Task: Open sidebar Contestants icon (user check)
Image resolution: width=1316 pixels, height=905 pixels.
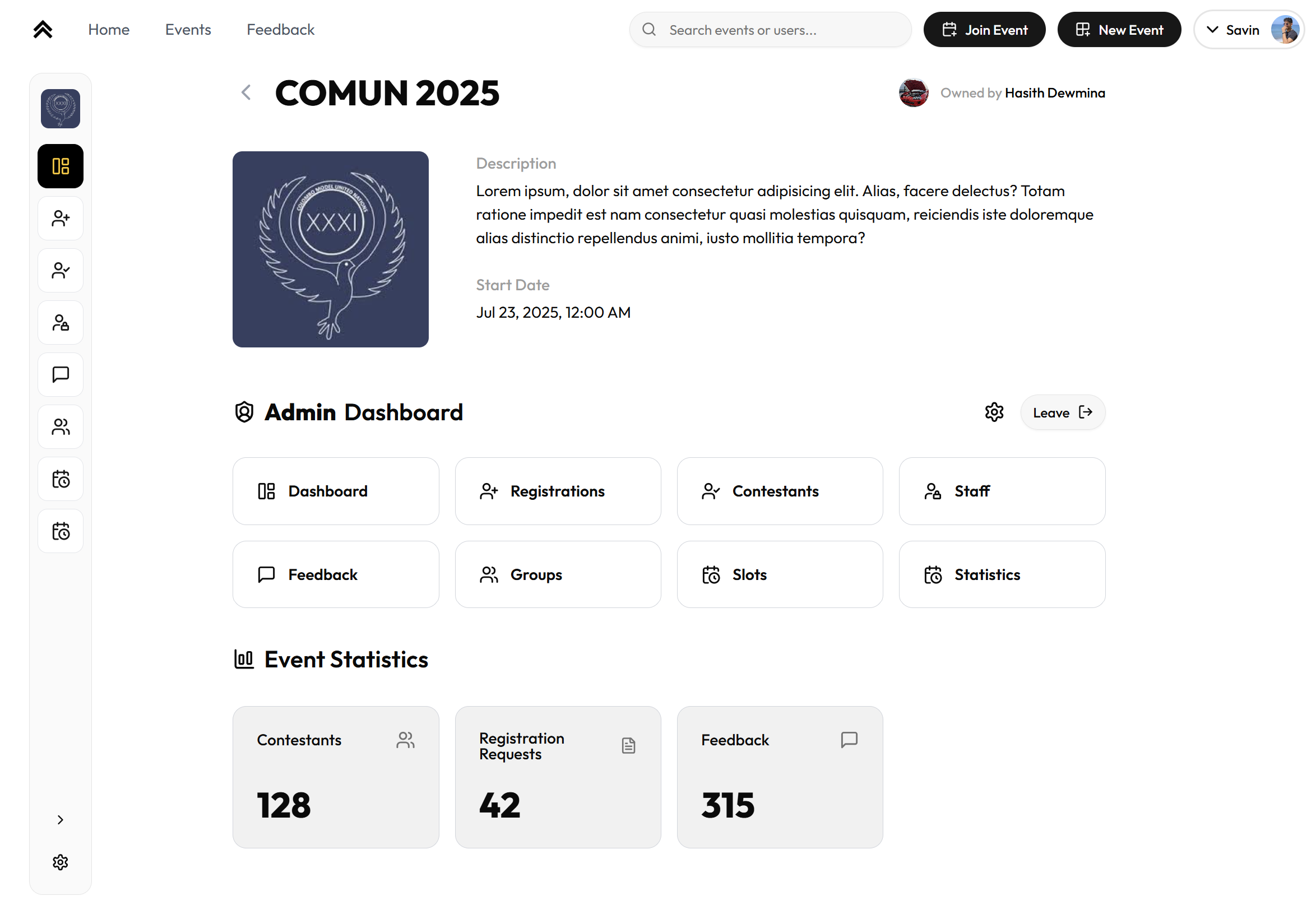Action: (60, 271)
